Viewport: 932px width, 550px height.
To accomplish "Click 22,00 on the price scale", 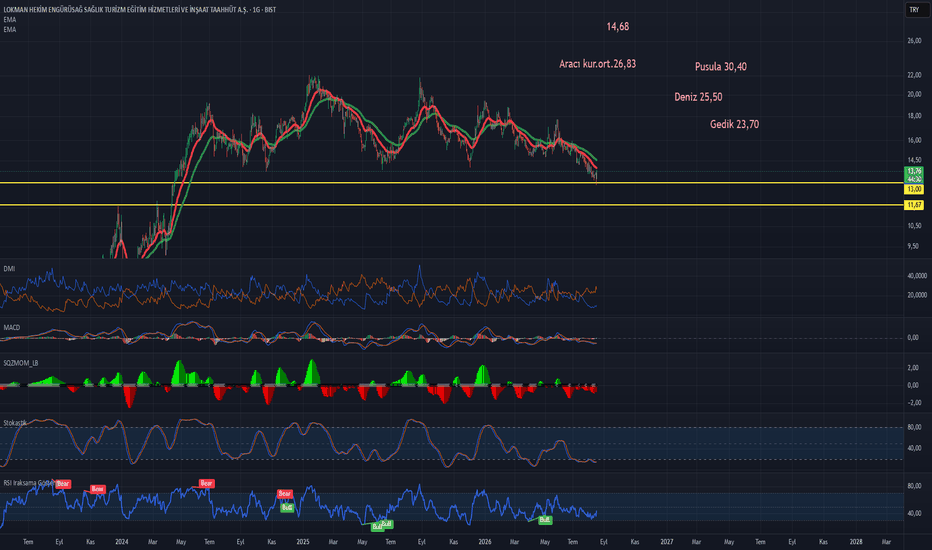I will pos(914,75).
